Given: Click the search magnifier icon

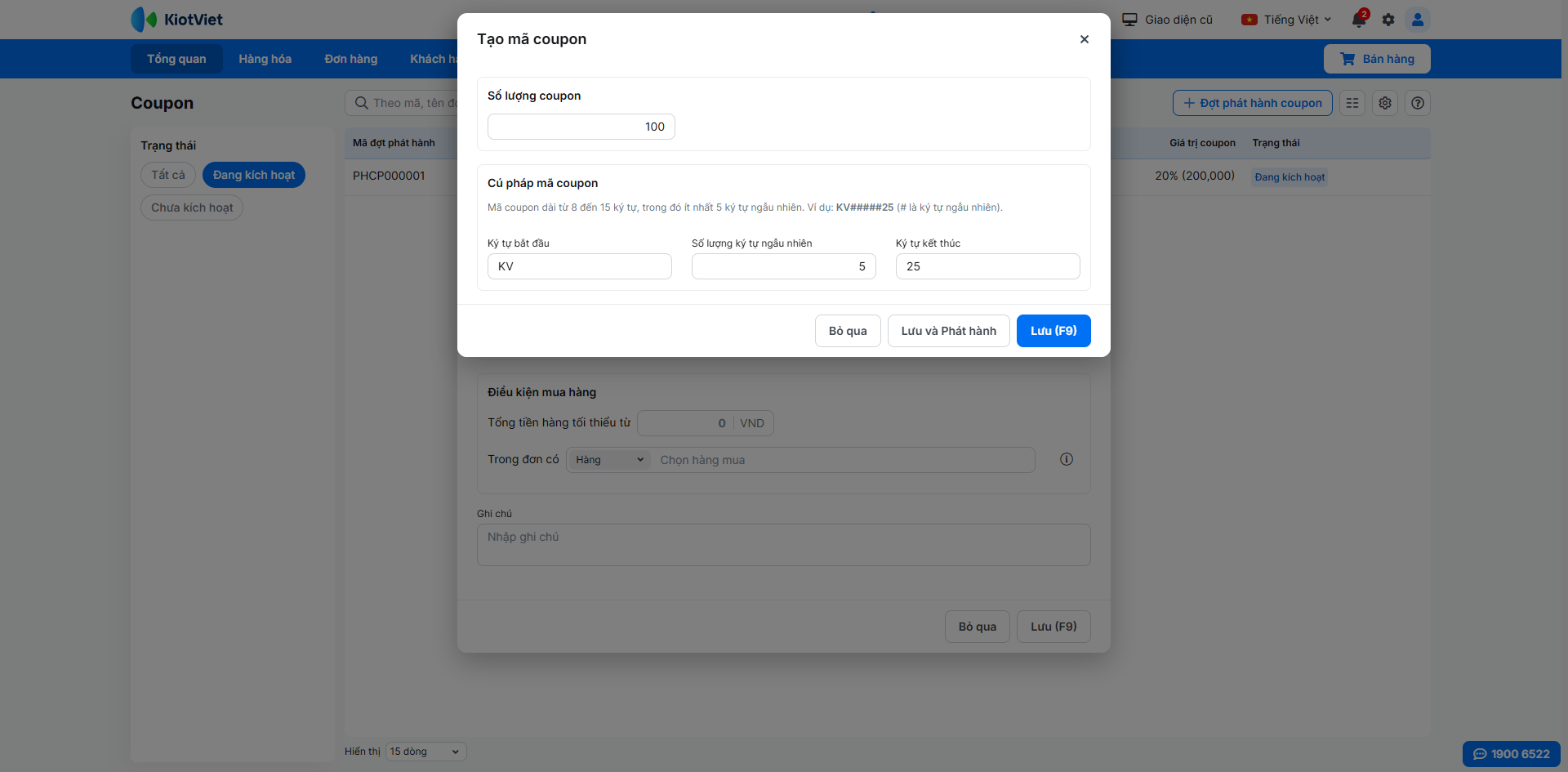Looking at the screenshot, I should (x=361, y=103).
